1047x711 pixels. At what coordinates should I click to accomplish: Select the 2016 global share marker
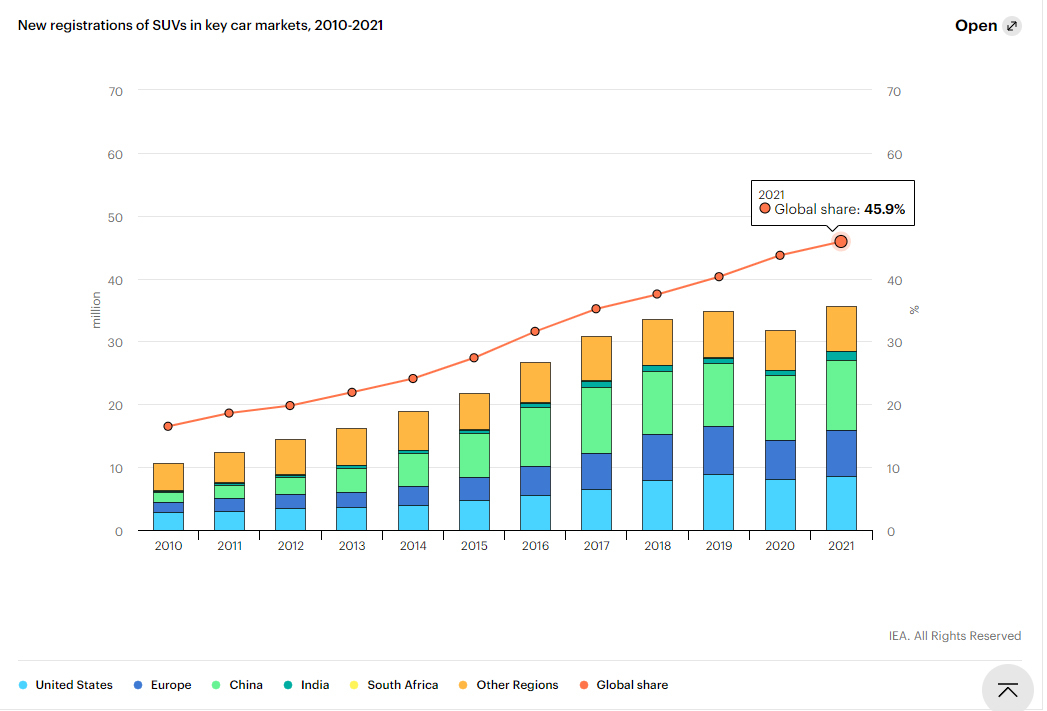click(x=535, y=331)
